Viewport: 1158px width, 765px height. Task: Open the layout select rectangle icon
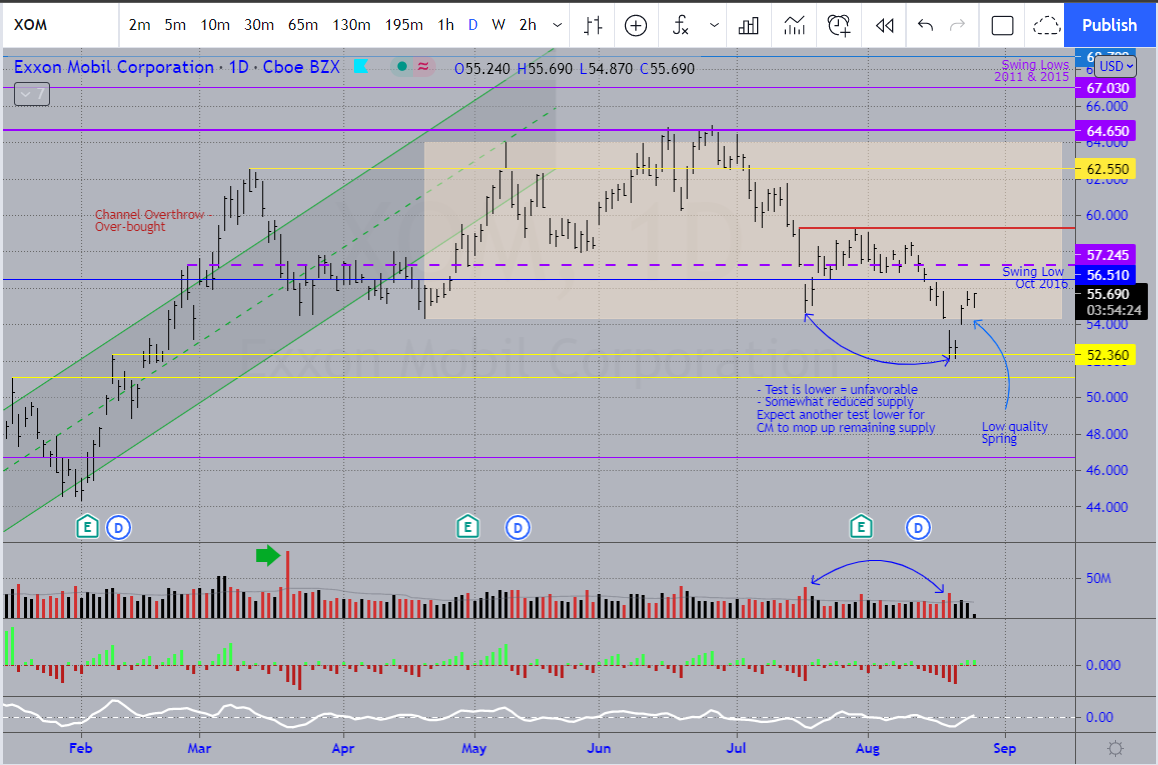click(1002, 25)
